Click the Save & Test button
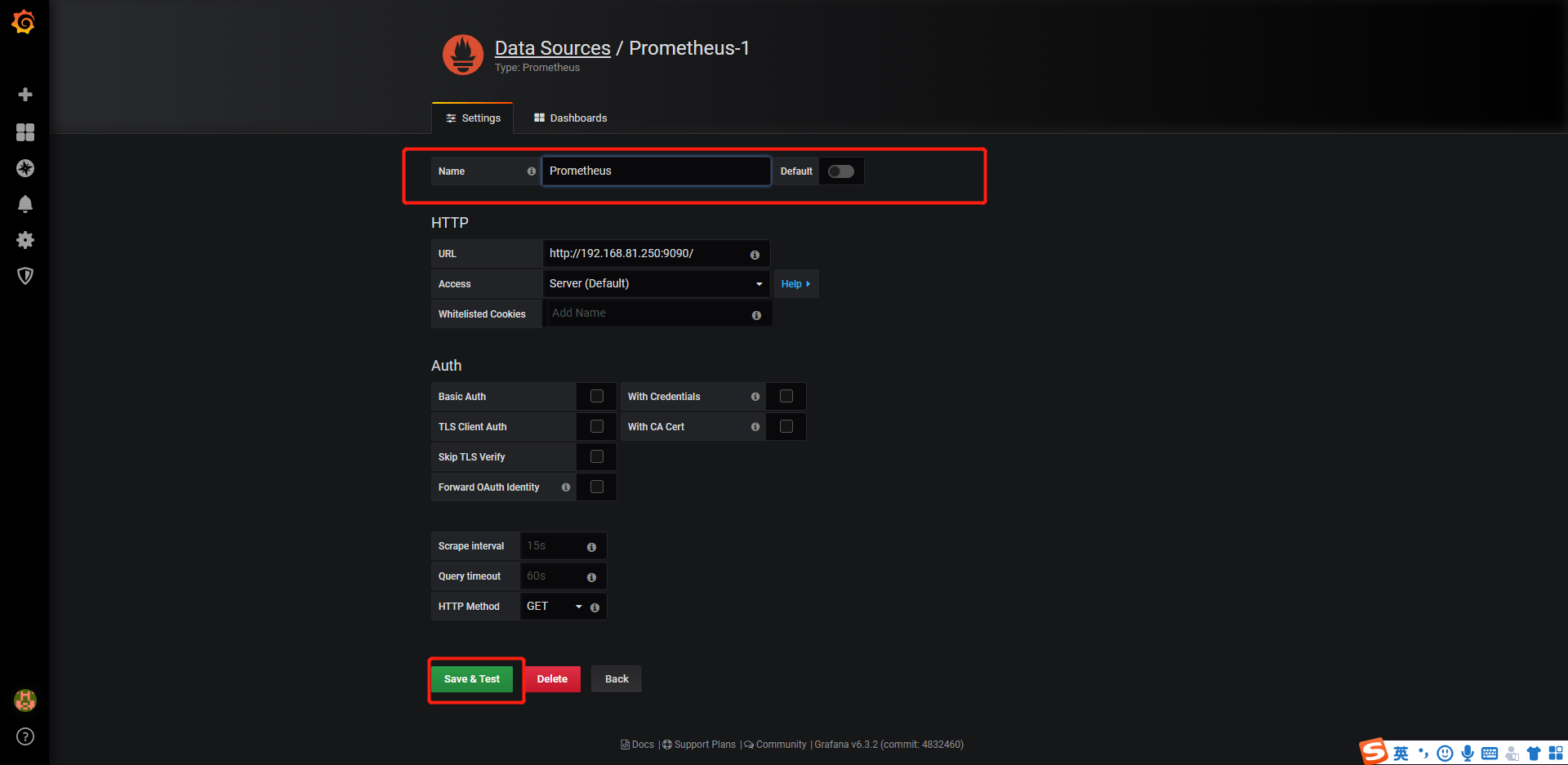The image size is (1568, 765). [x=472, y=679]
